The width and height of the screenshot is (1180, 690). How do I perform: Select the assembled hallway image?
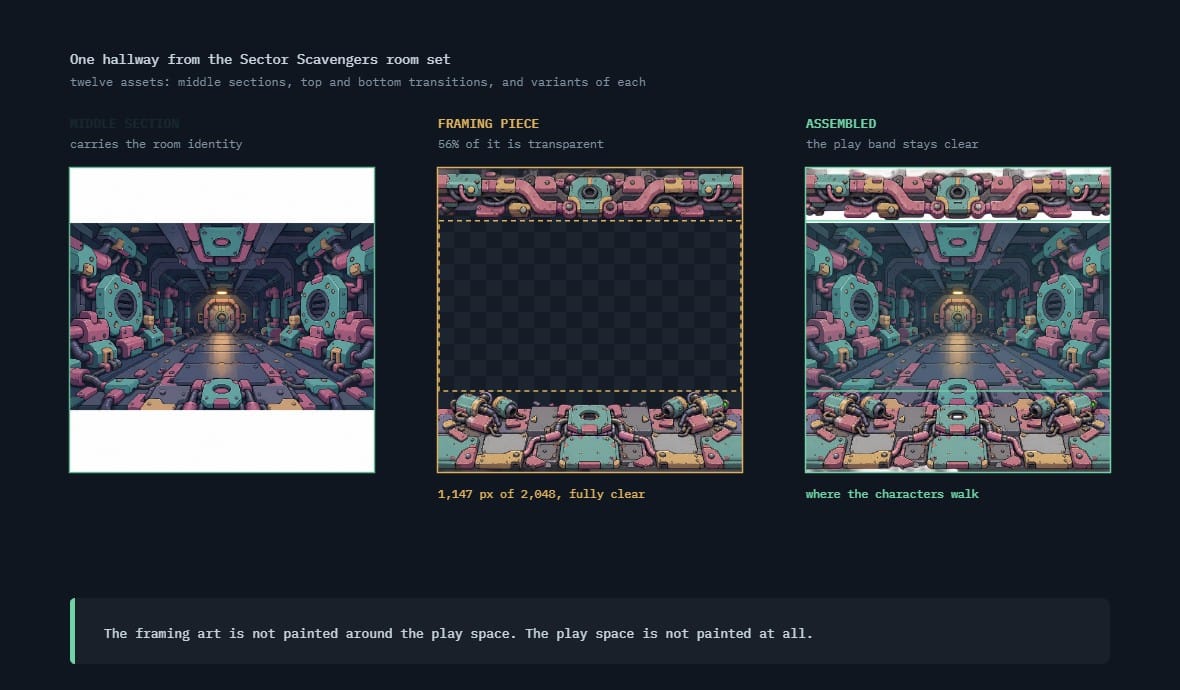click(958, 320)
